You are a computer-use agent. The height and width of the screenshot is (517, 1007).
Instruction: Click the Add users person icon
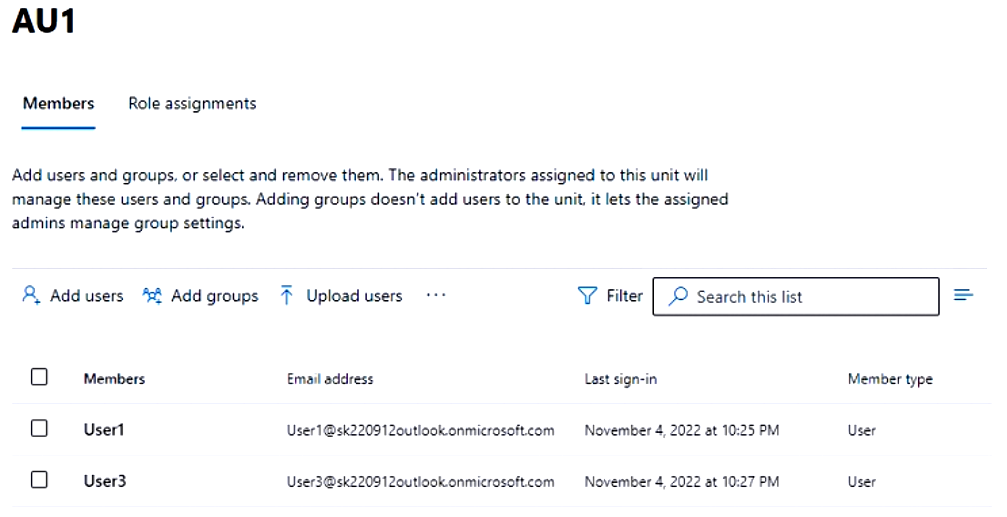31,296
